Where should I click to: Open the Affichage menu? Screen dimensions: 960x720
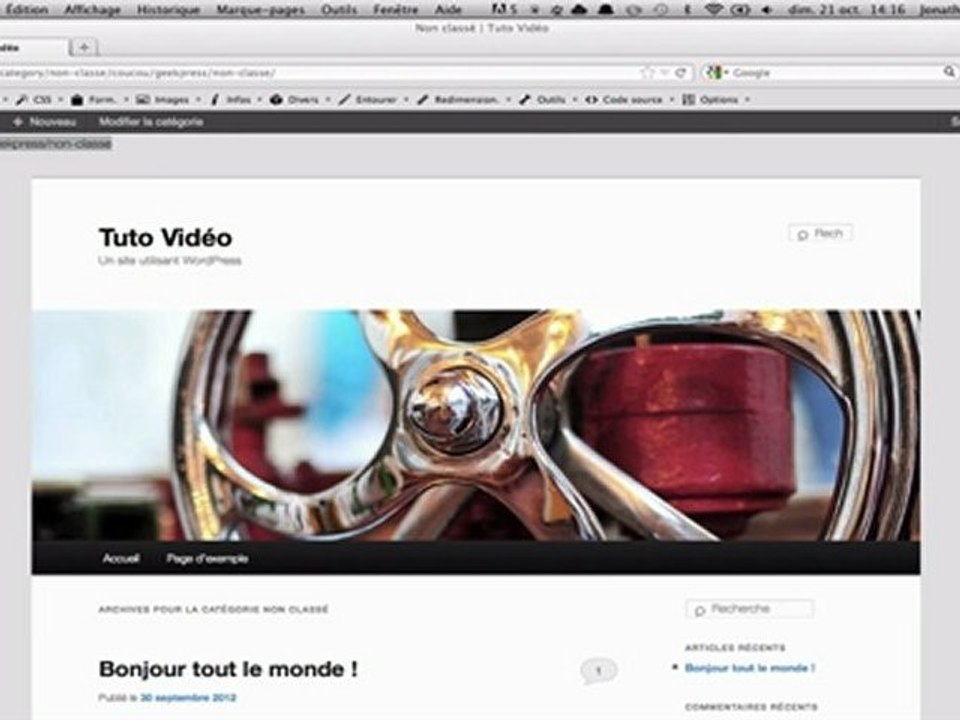point(92,9)
